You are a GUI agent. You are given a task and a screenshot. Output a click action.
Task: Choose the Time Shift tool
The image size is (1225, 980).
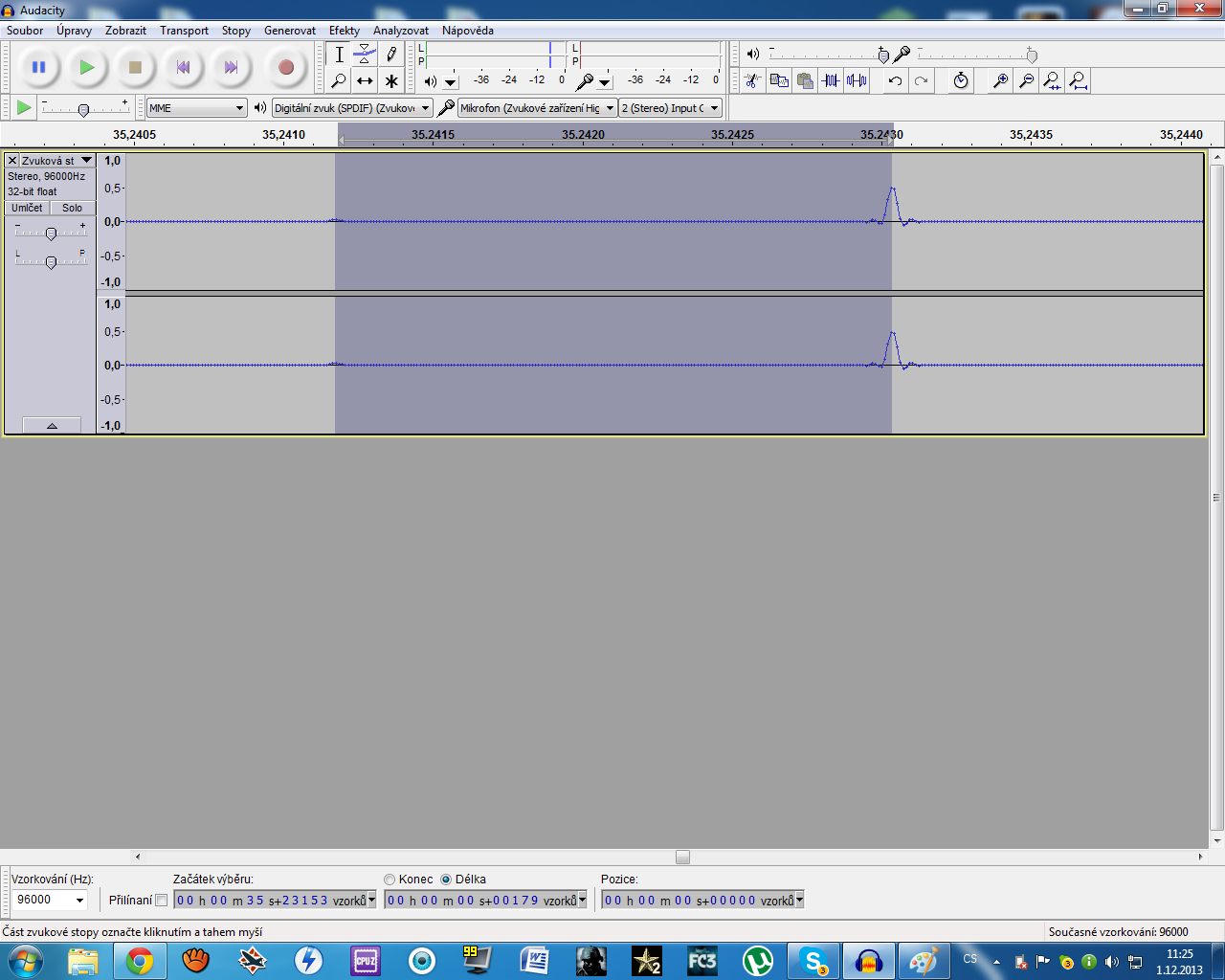coord(365,81)
